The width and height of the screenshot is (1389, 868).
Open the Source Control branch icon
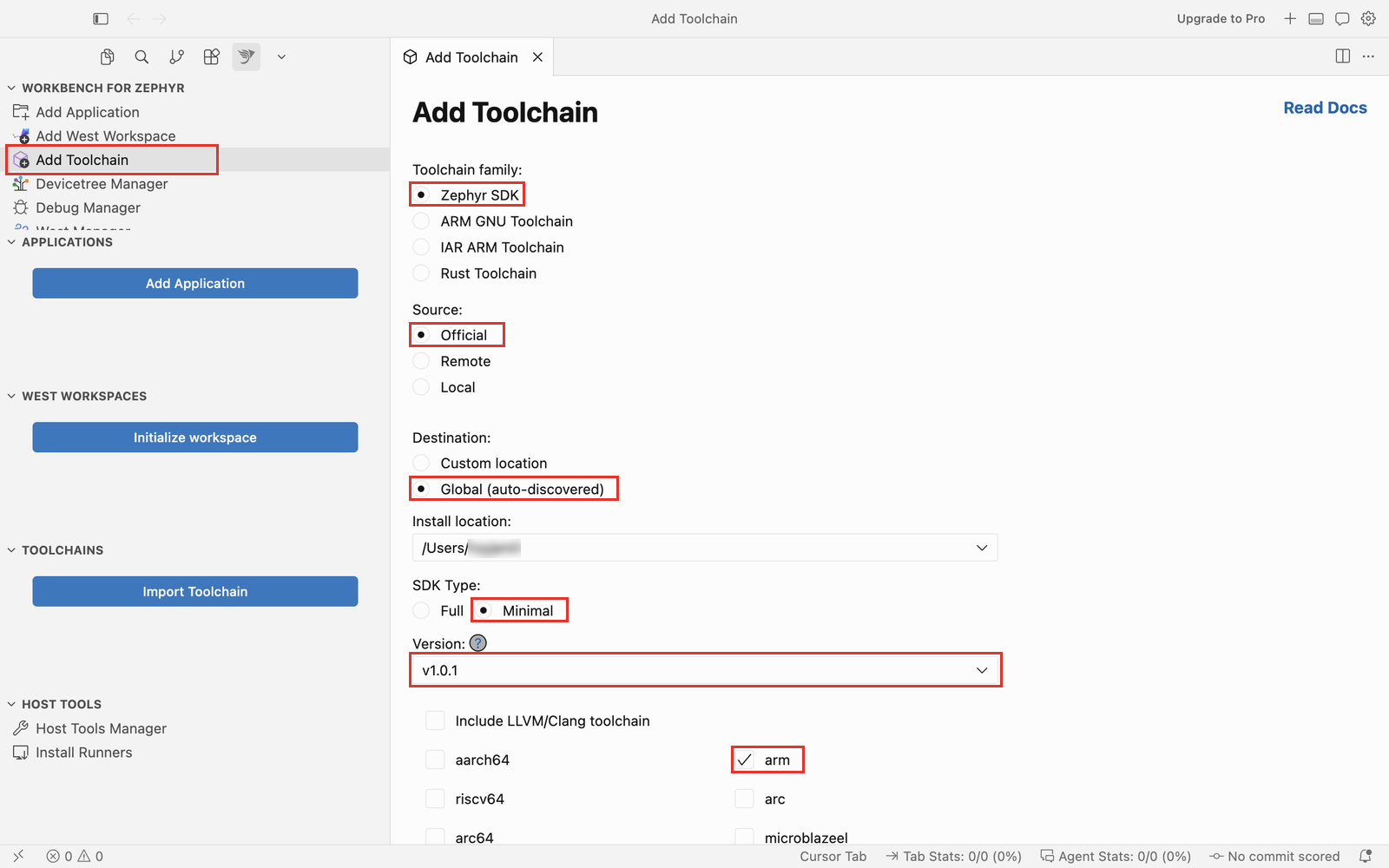coord(177,57)
